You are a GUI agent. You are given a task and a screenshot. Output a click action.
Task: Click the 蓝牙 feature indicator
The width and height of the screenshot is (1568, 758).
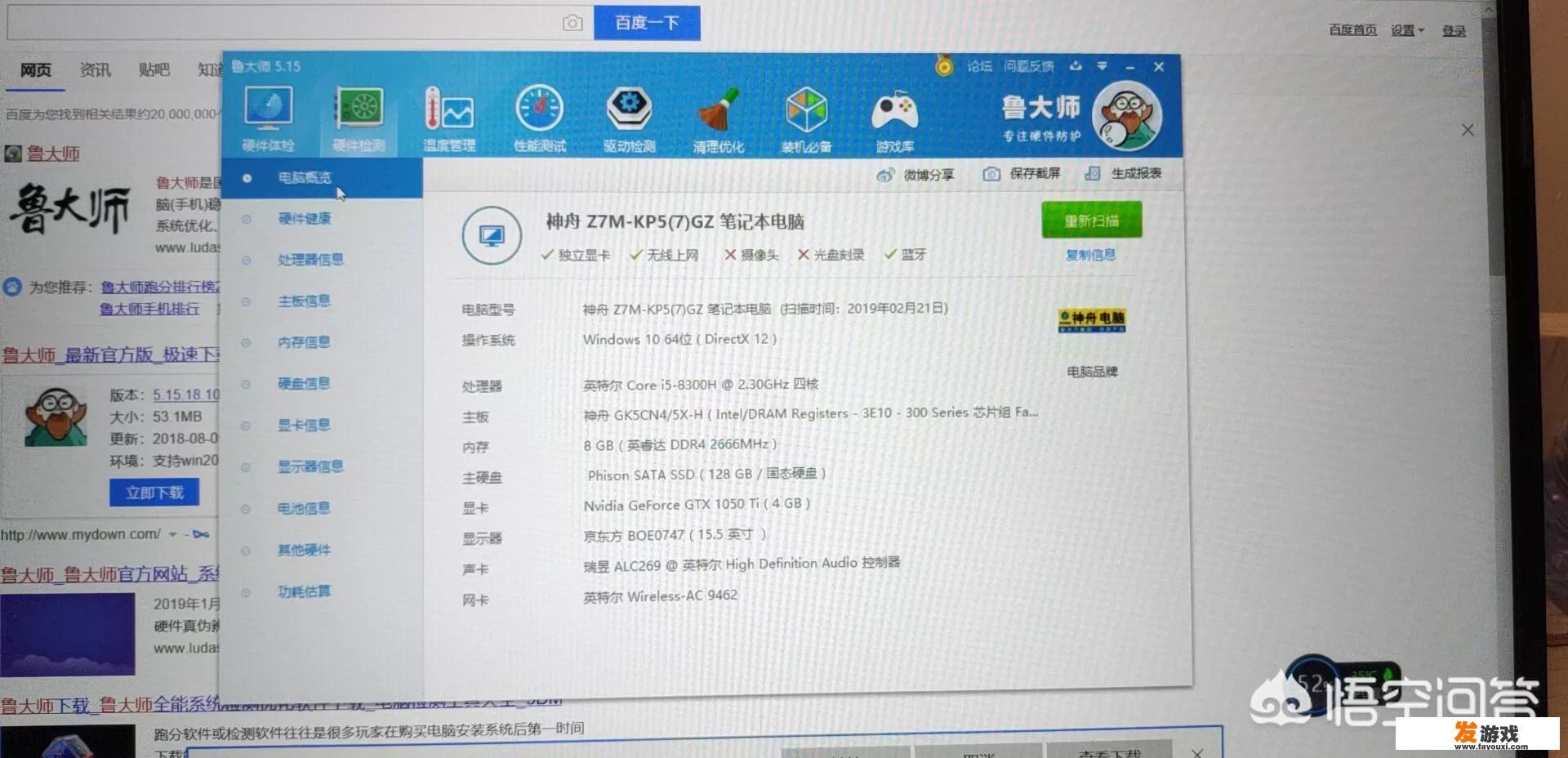click(906, 255)
